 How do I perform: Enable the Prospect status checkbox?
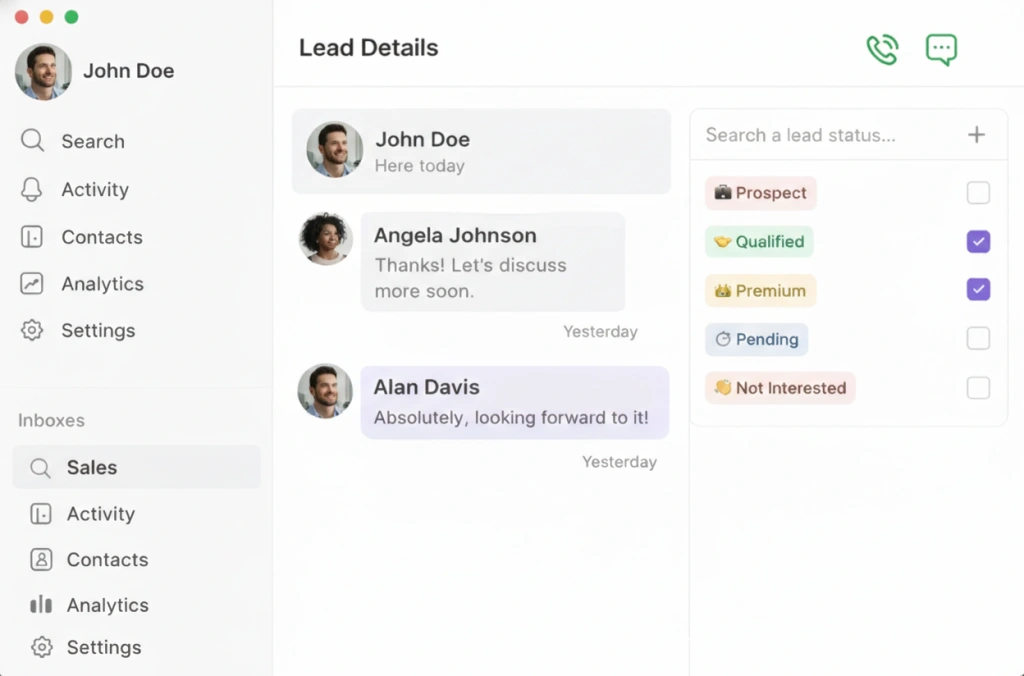[x=978, y=193]
